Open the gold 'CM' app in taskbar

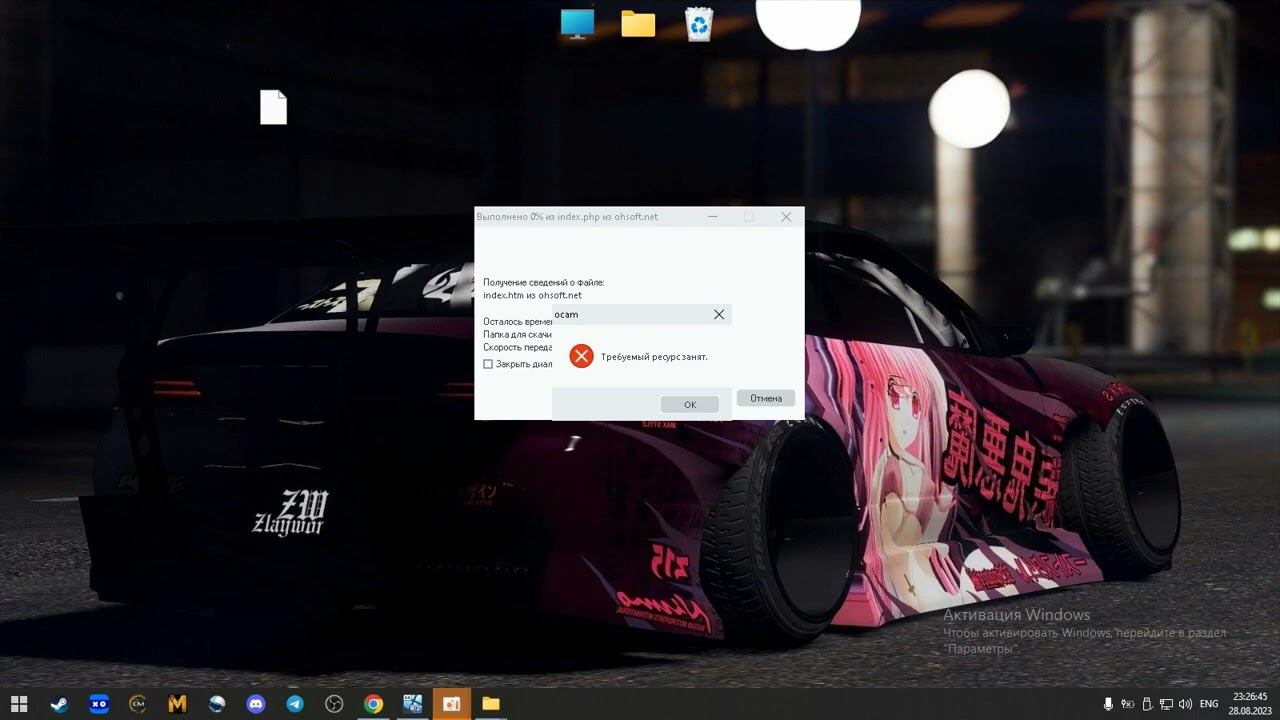coord(138,704)
